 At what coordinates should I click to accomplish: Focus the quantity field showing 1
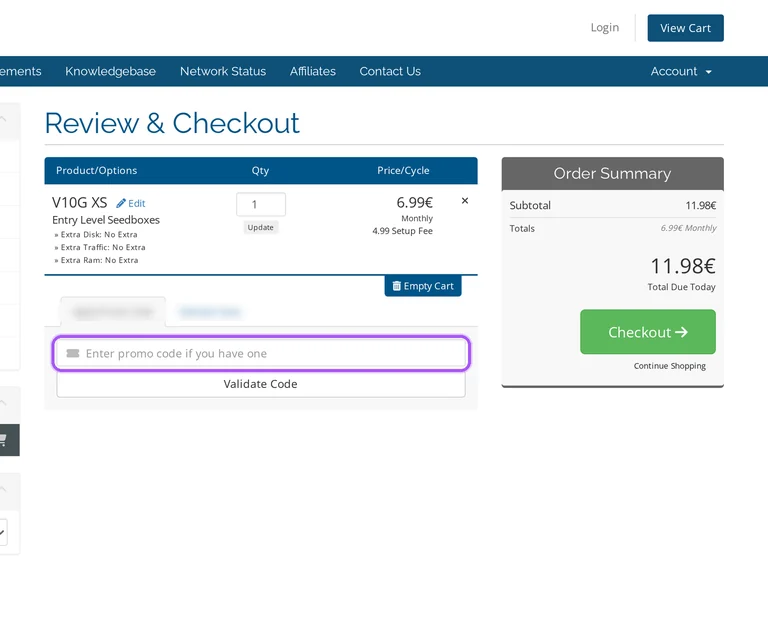(x=261, y=204)
